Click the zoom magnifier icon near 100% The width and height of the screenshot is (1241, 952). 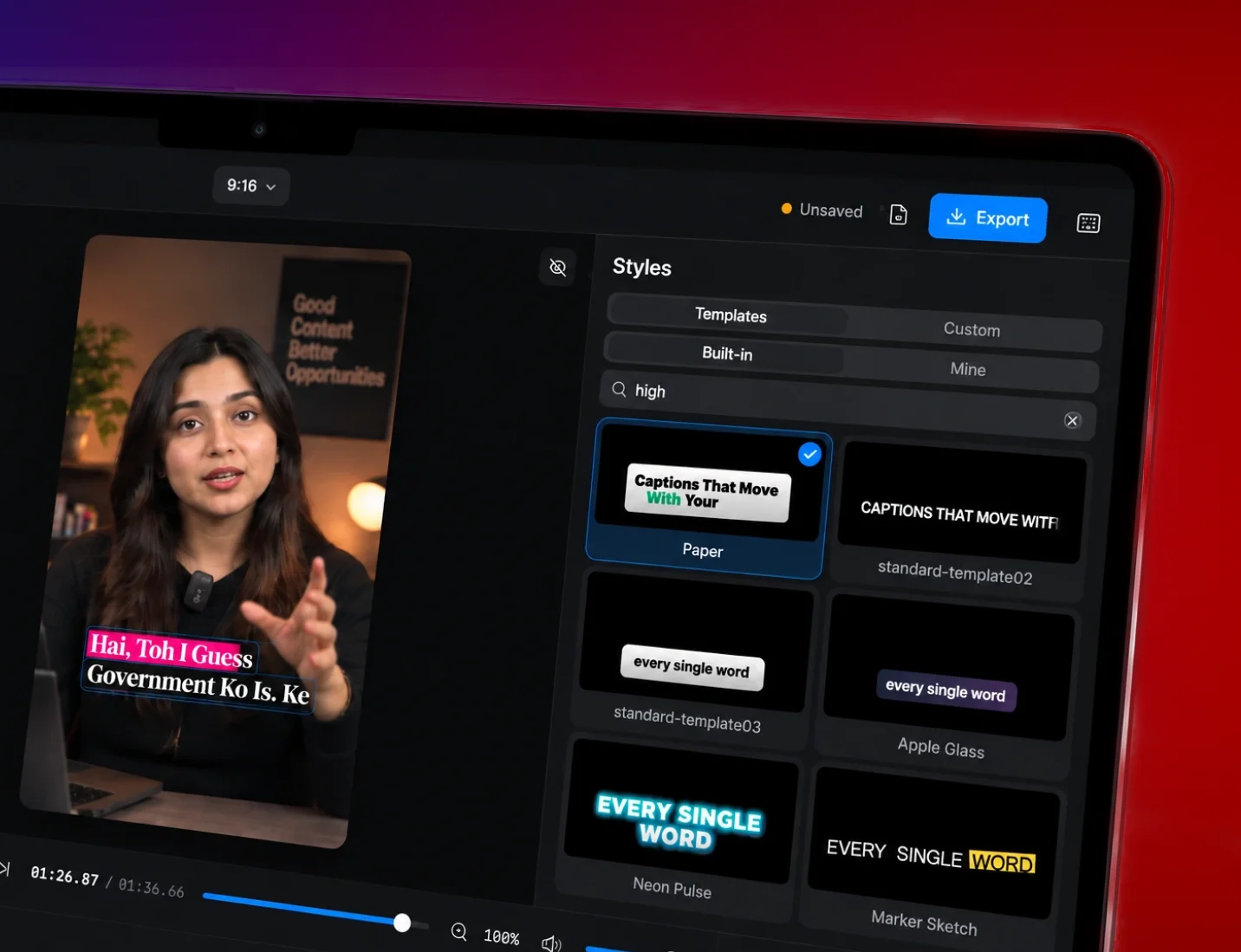(x=459, y=932)
